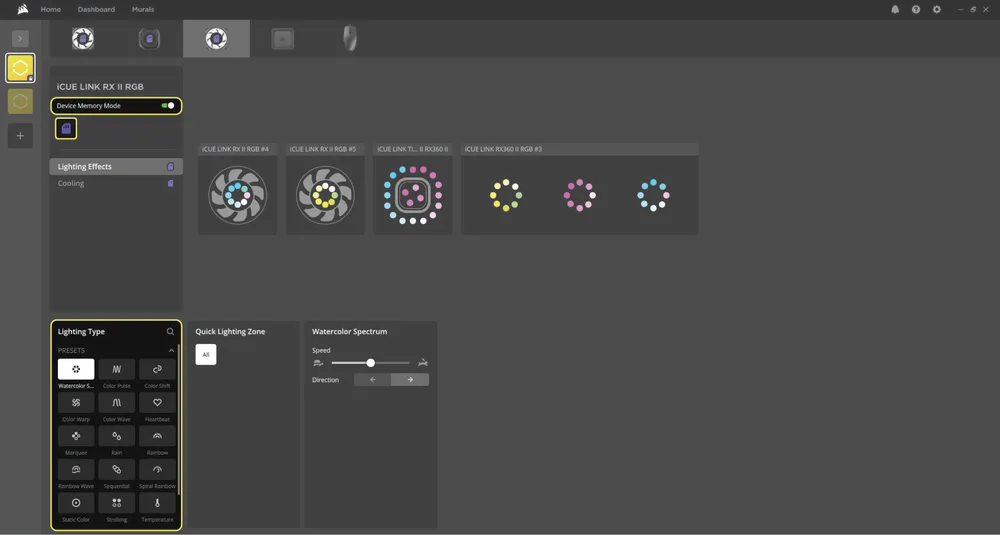Viewport: 1000px width, 535px height.
Task: Open the help question mark icon
Action: click(x=916, y=10)
